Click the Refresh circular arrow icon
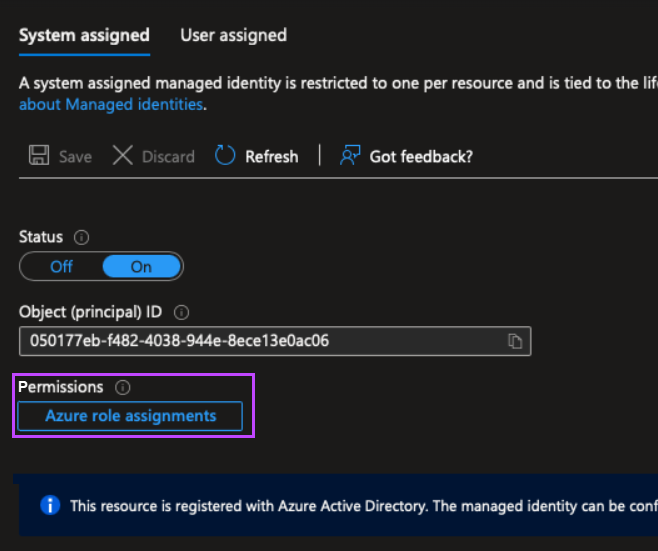 (226, 156)
